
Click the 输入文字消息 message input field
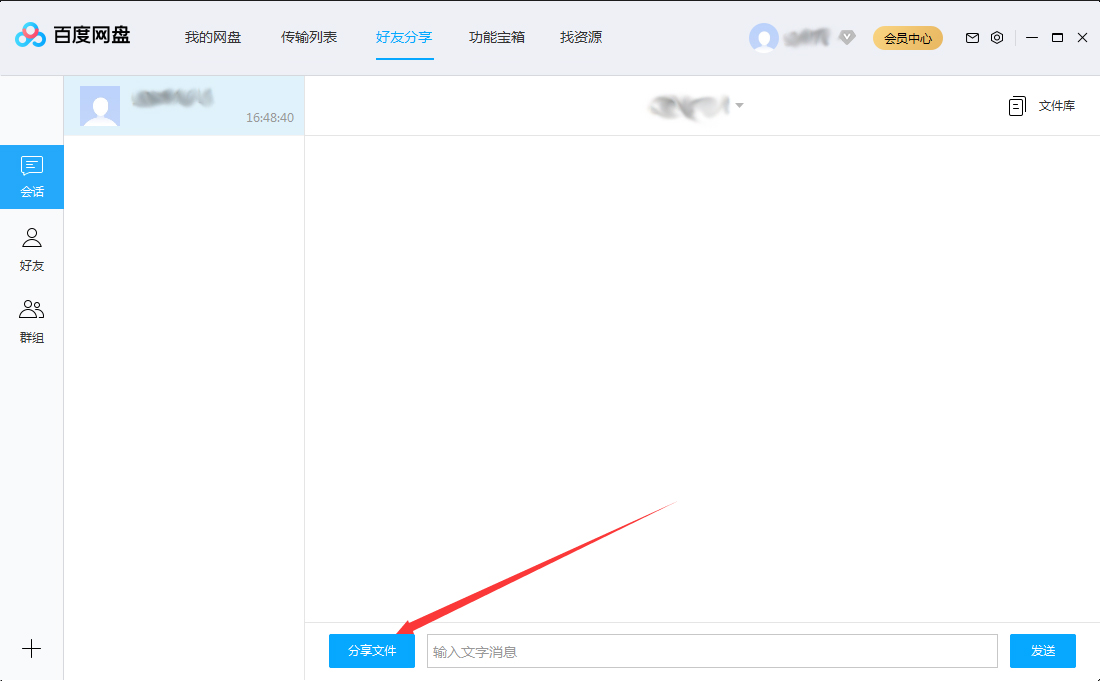712,650
